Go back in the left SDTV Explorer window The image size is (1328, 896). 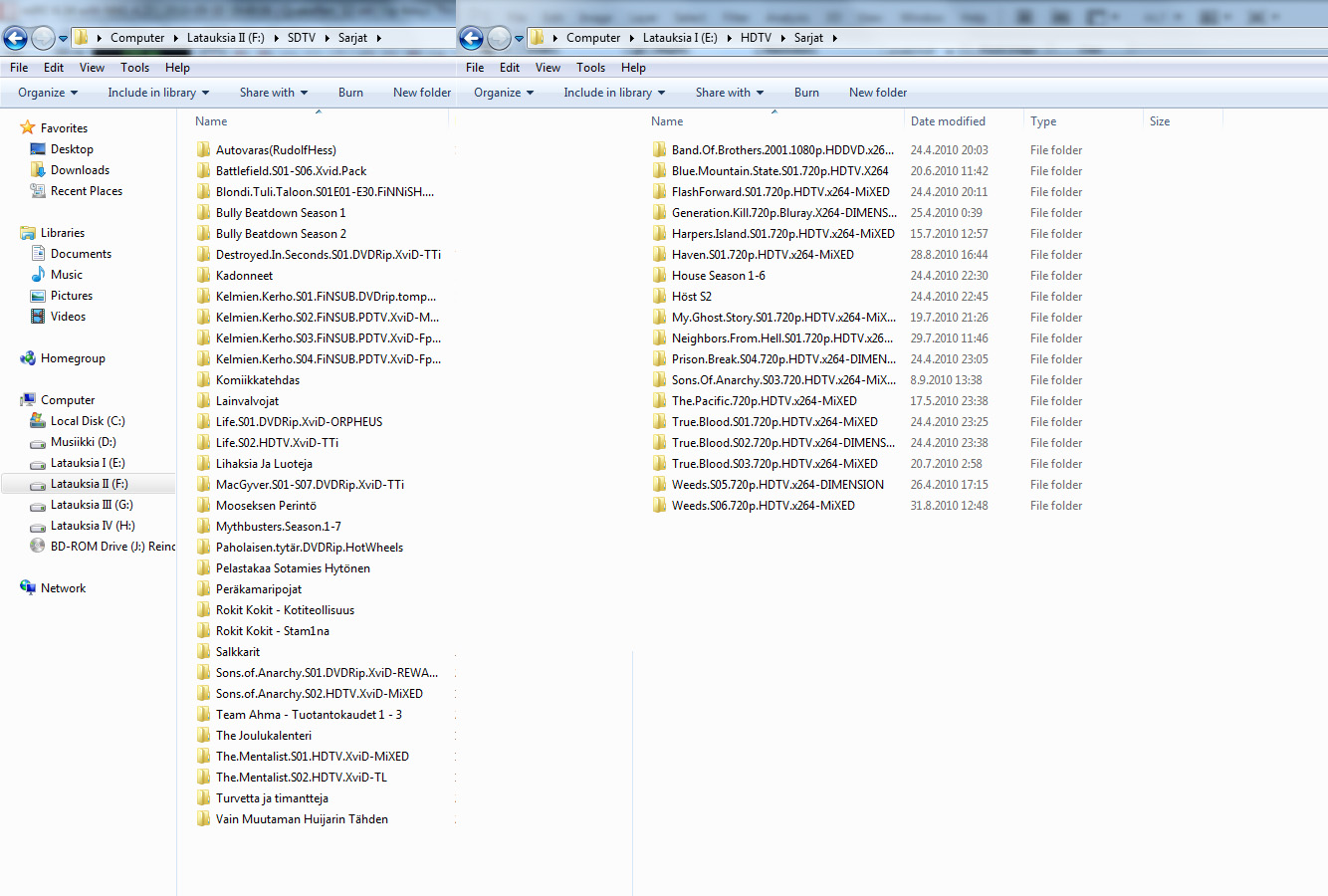[x=15, y=38]
